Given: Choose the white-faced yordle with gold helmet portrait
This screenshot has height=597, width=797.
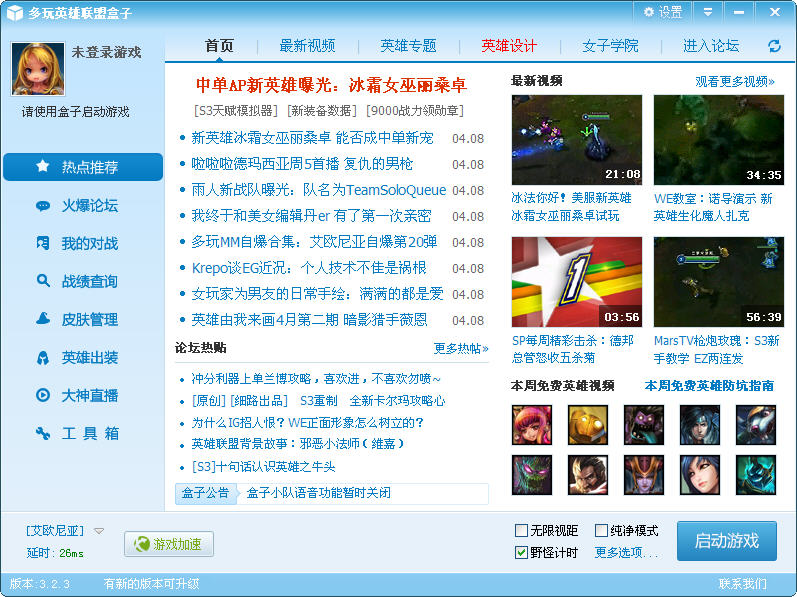Looking at the screenshot, I should 756,425.
